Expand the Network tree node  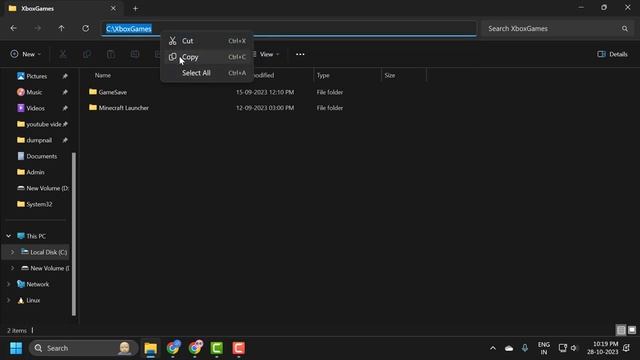click(x=9, y=284)
